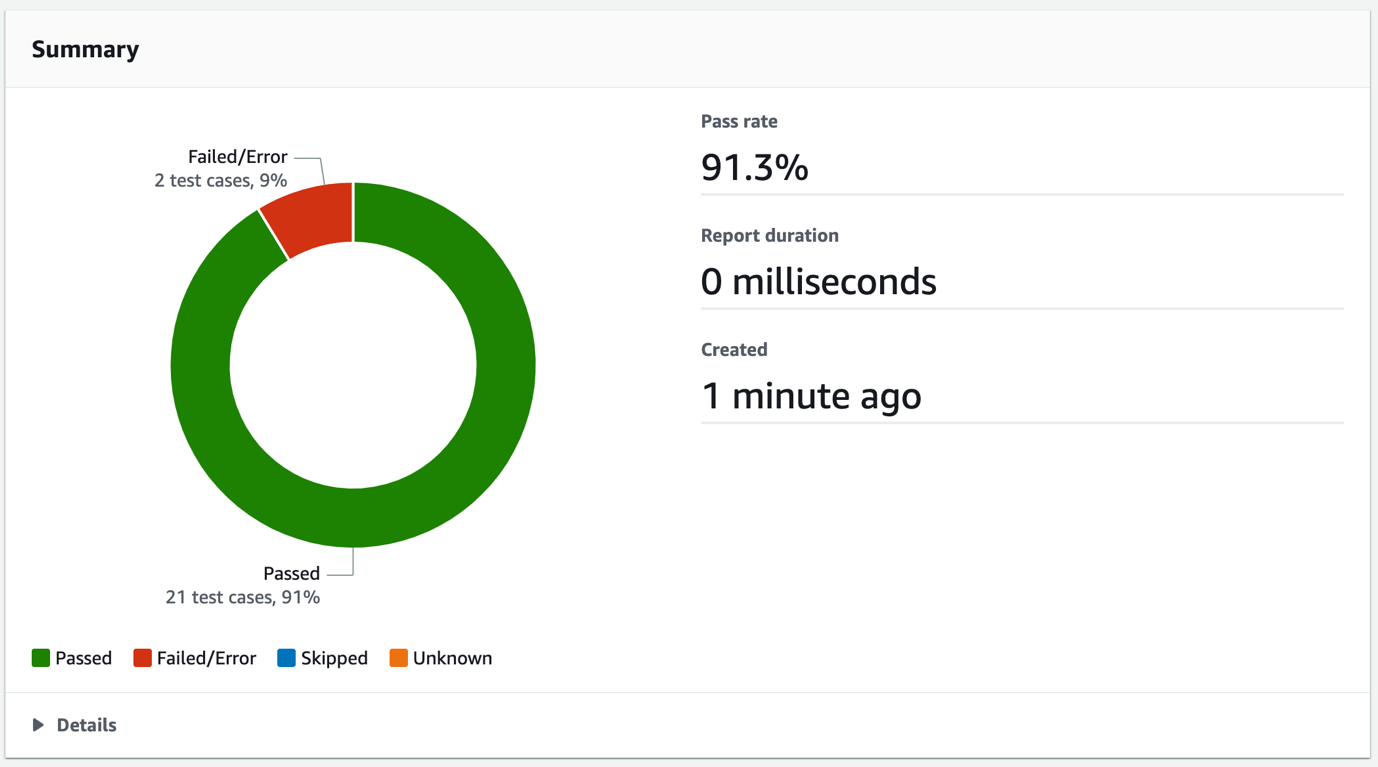Image resolution: width=1378 pixels, height=767 pixels.
Task: Click the Failed/Error callout label on chart
Action: pos(237,157)
